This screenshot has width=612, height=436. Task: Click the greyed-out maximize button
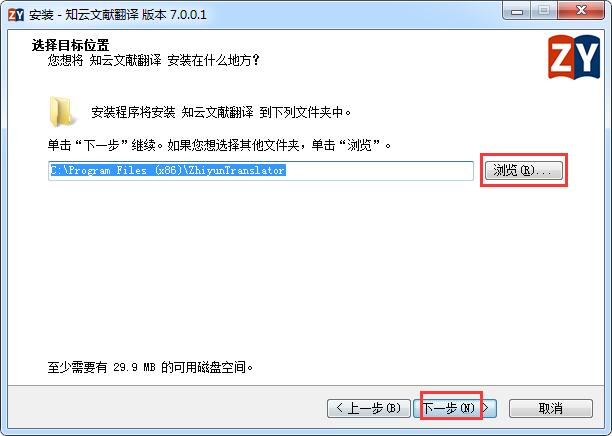click(544, 11)
